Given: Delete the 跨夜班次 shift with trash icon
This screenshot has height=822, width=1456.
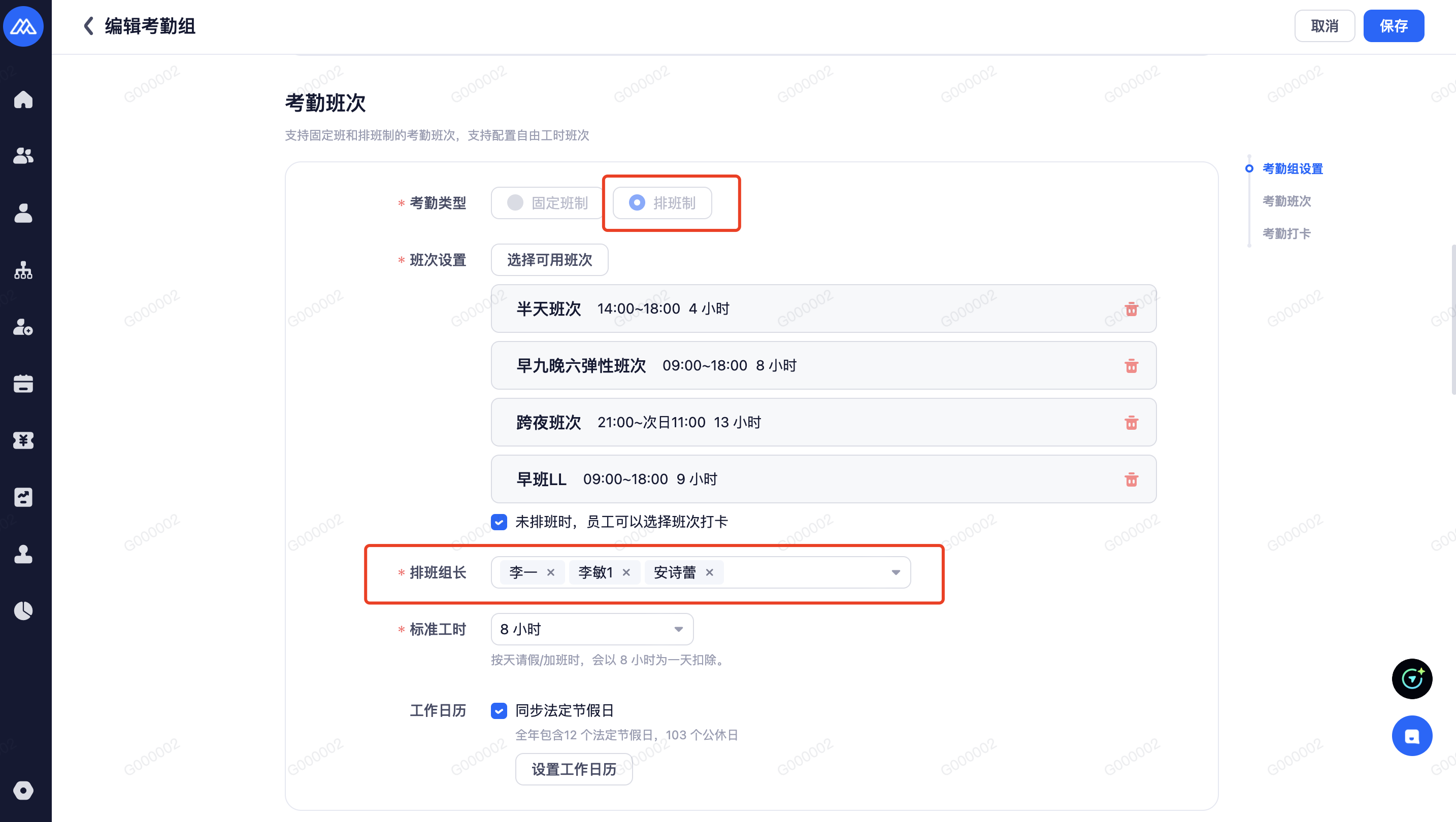Looking at the screenshot, I should tap(1131, 423).
